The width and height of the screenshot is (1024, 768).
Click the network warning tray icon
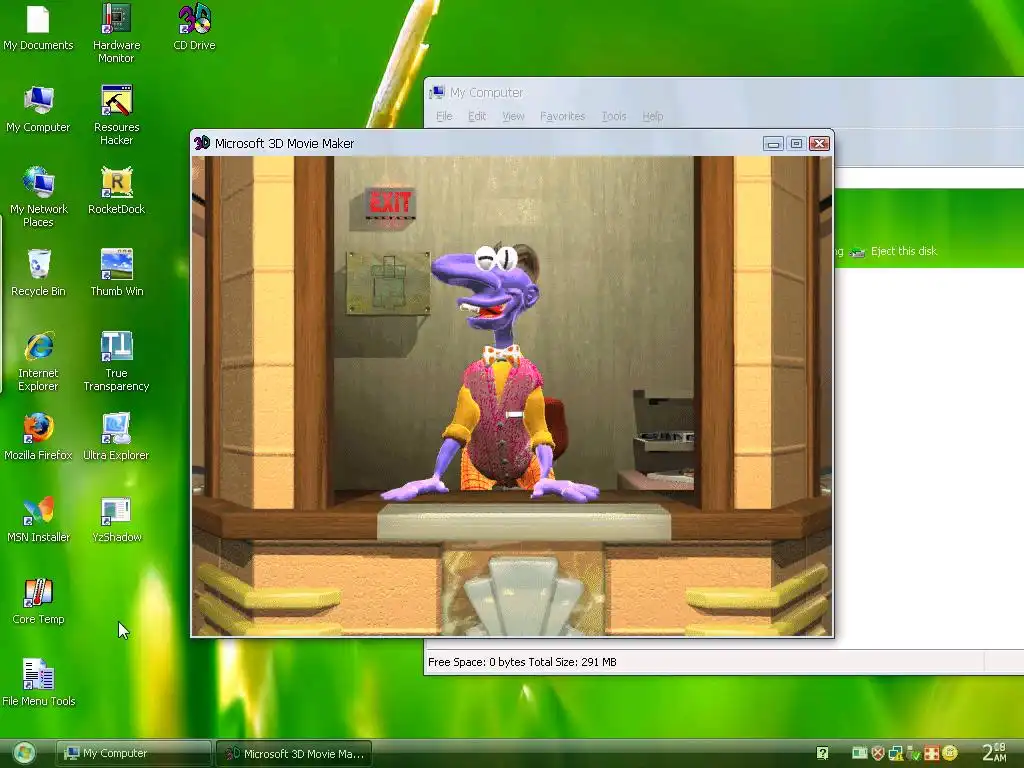[x=896, y=753]
